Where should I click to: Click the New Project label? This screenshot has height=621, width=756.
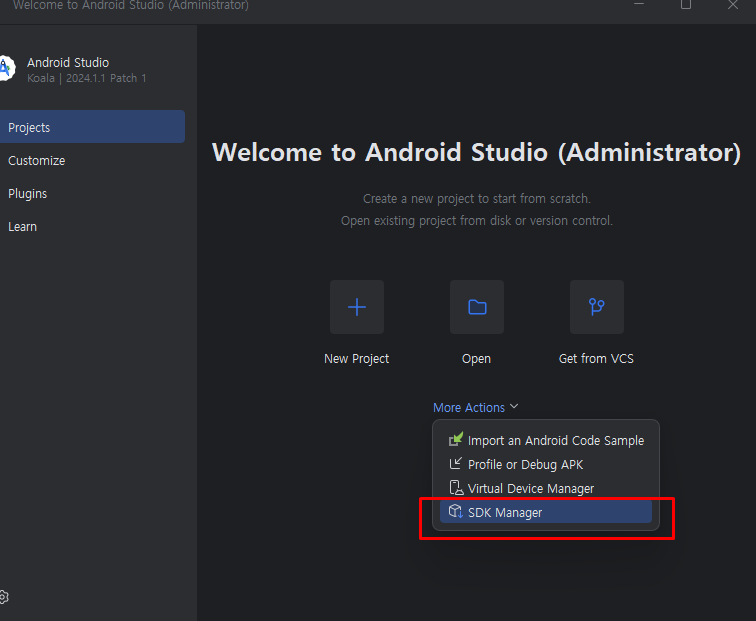(356, 359)
